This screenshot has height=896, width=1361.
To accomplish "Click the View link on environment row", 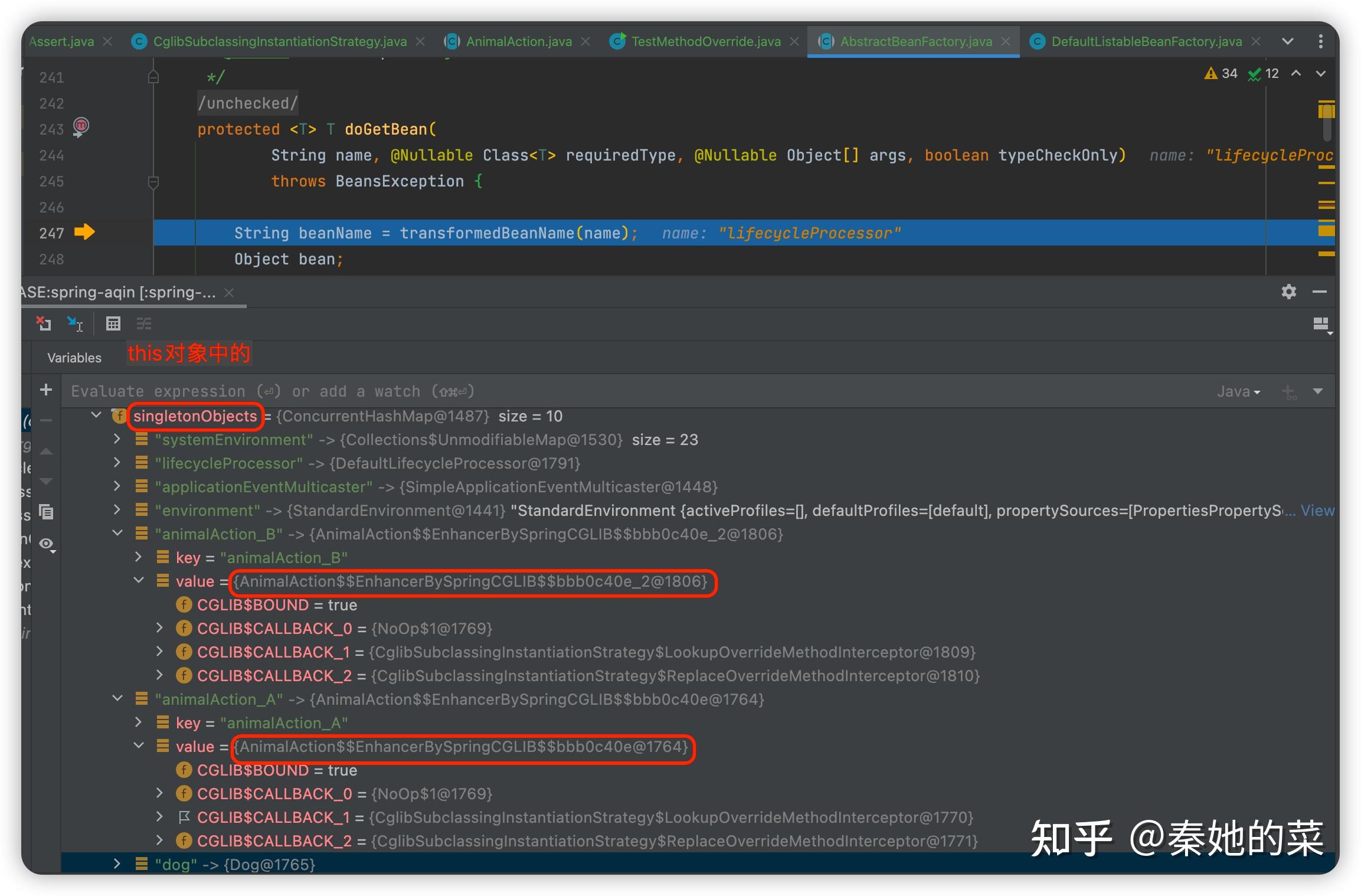I will click(1317, 511).
